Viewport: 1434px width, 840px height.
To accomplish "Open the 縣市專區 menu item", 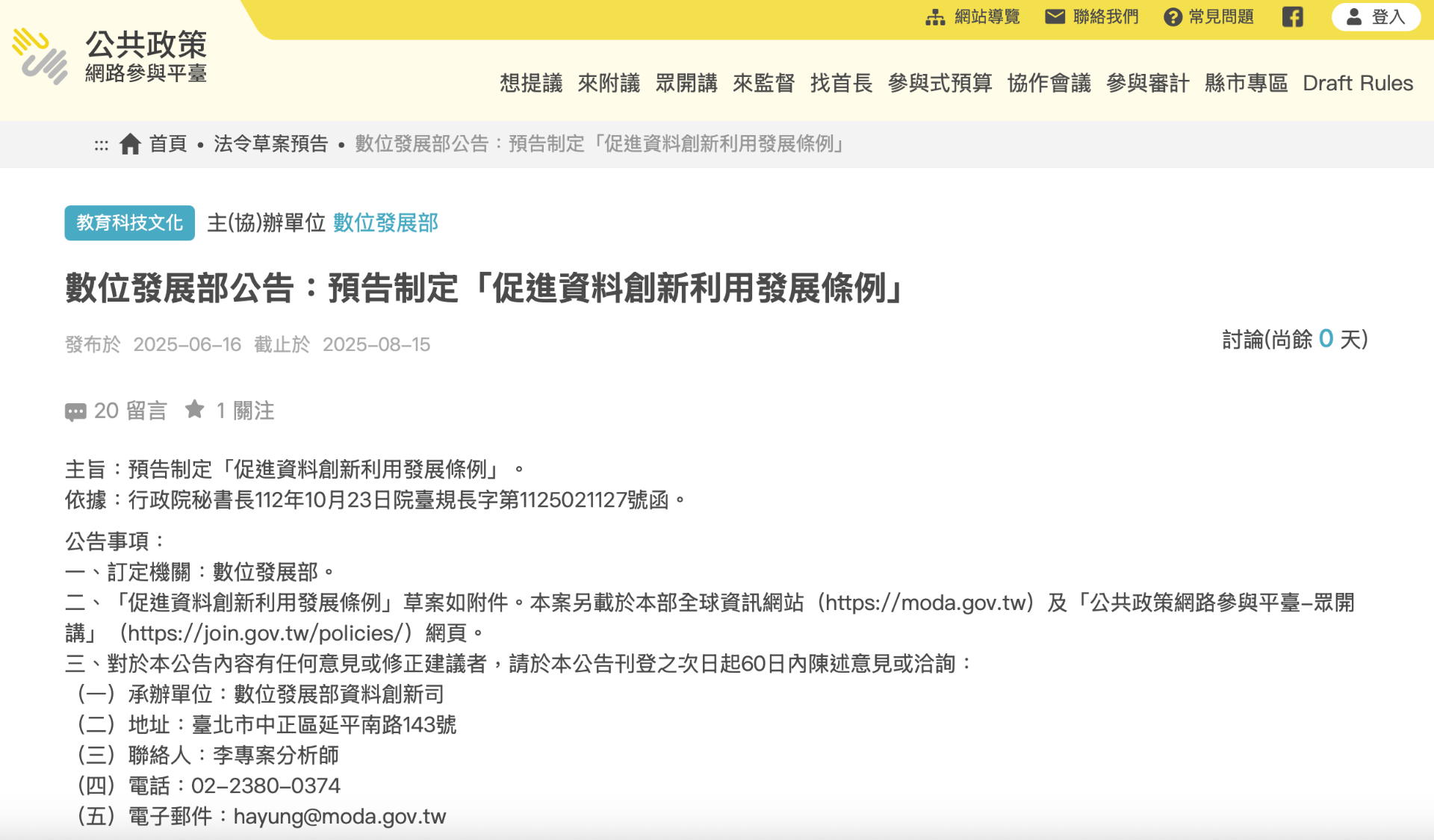I will coord(1246,83).
